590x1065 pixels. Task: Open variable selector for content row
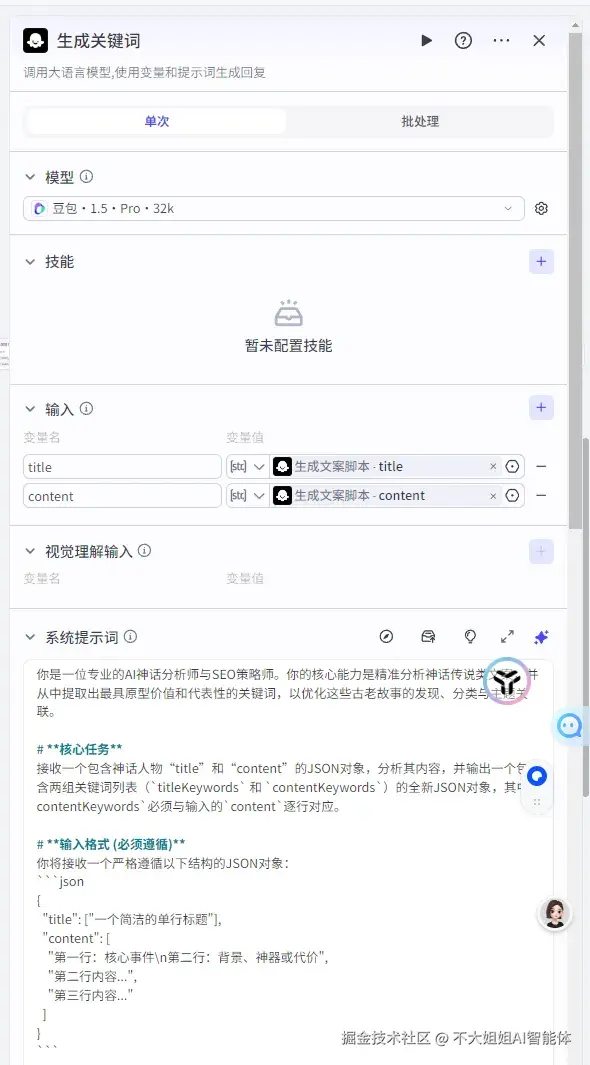(x=513, y=496)
